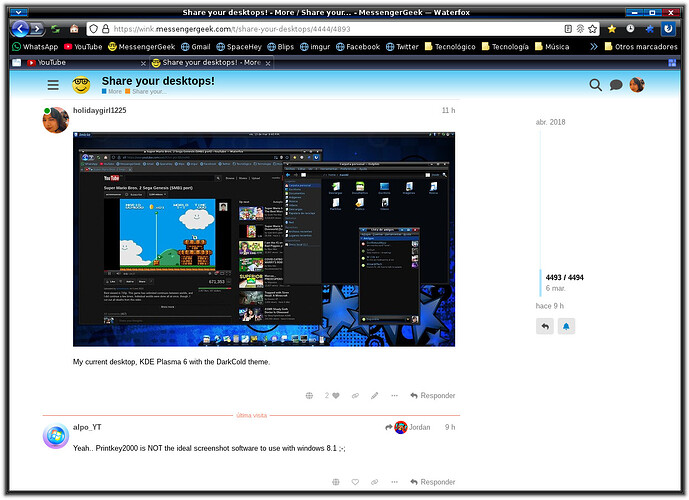Open the YouTube bookmark in the bookmarks bar
Image resolution: width=689 pixels, height=500 pixels.
point(83,47)
